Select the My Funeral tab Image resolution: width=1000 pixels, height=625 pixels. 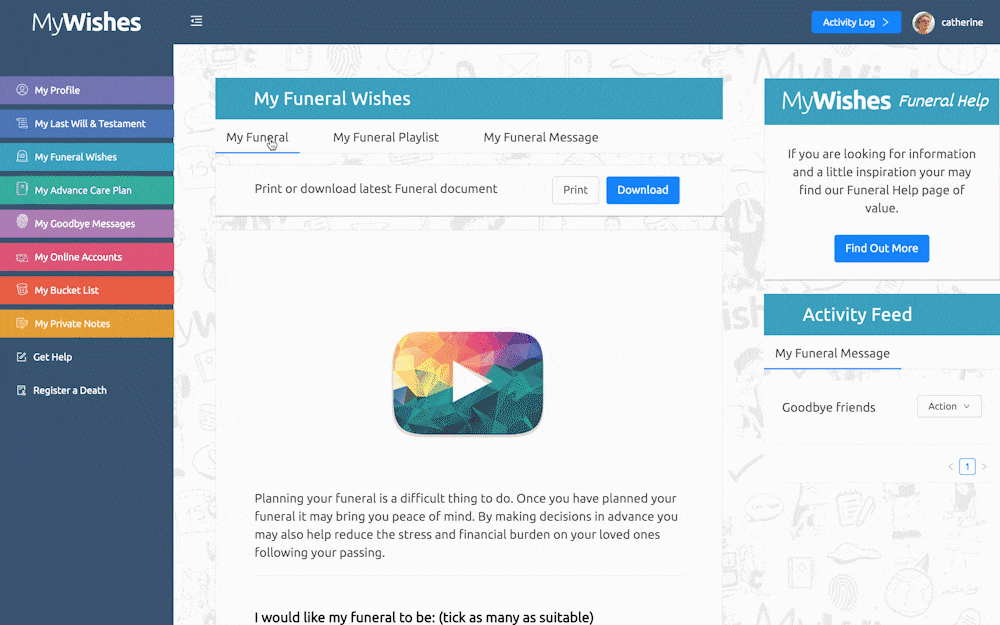(257, 137)
